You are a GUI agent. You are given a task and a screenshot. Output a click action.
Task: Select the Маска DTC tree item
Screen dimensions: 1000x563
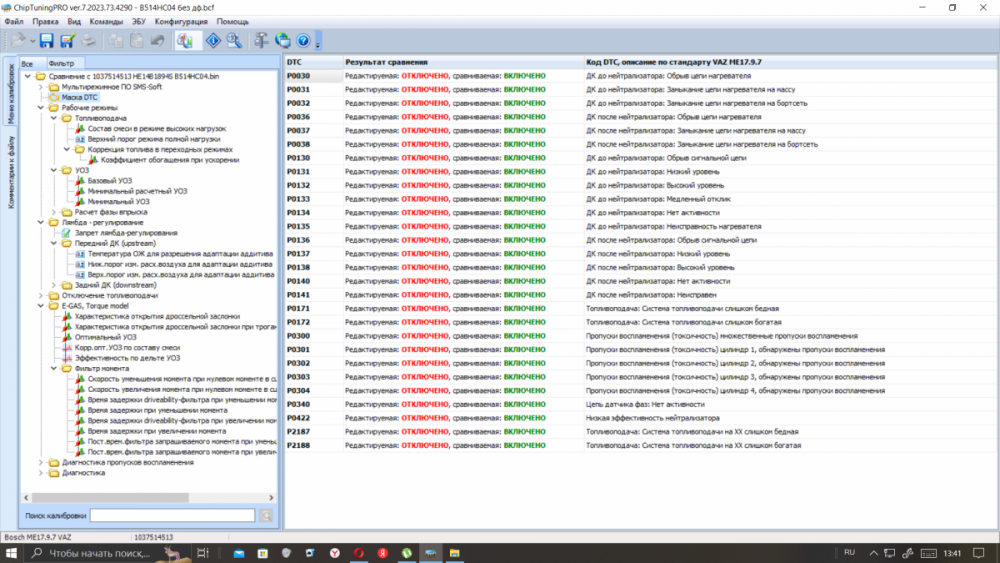click(80, 97)
